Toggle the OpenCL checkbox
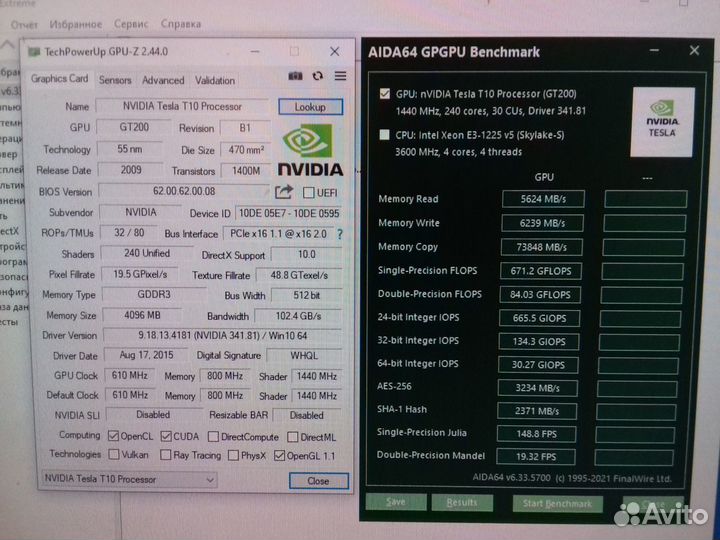This screenshot has width=720, height=540. (113, 436)
